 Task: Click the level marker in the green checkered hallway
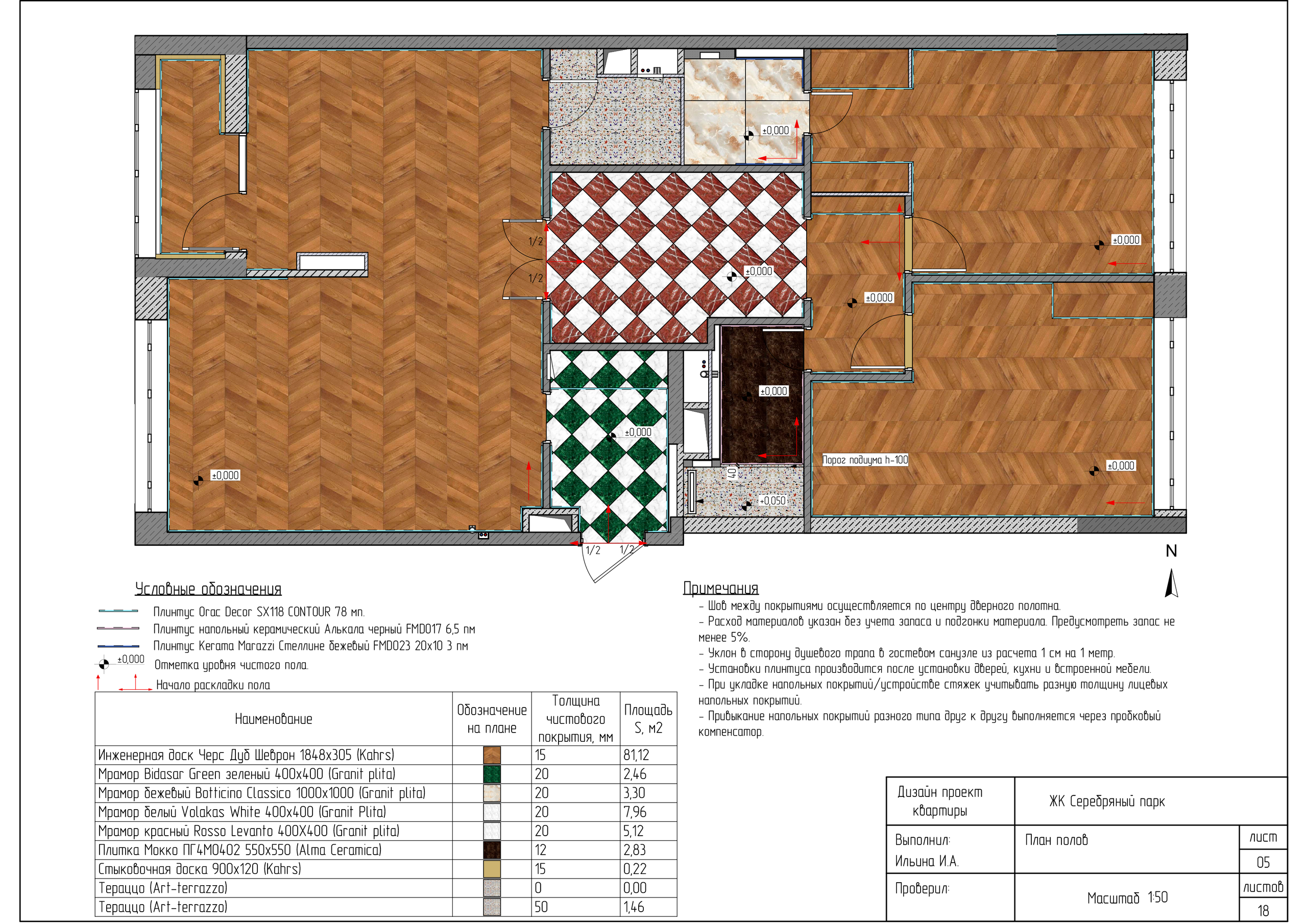click(611, 437)
